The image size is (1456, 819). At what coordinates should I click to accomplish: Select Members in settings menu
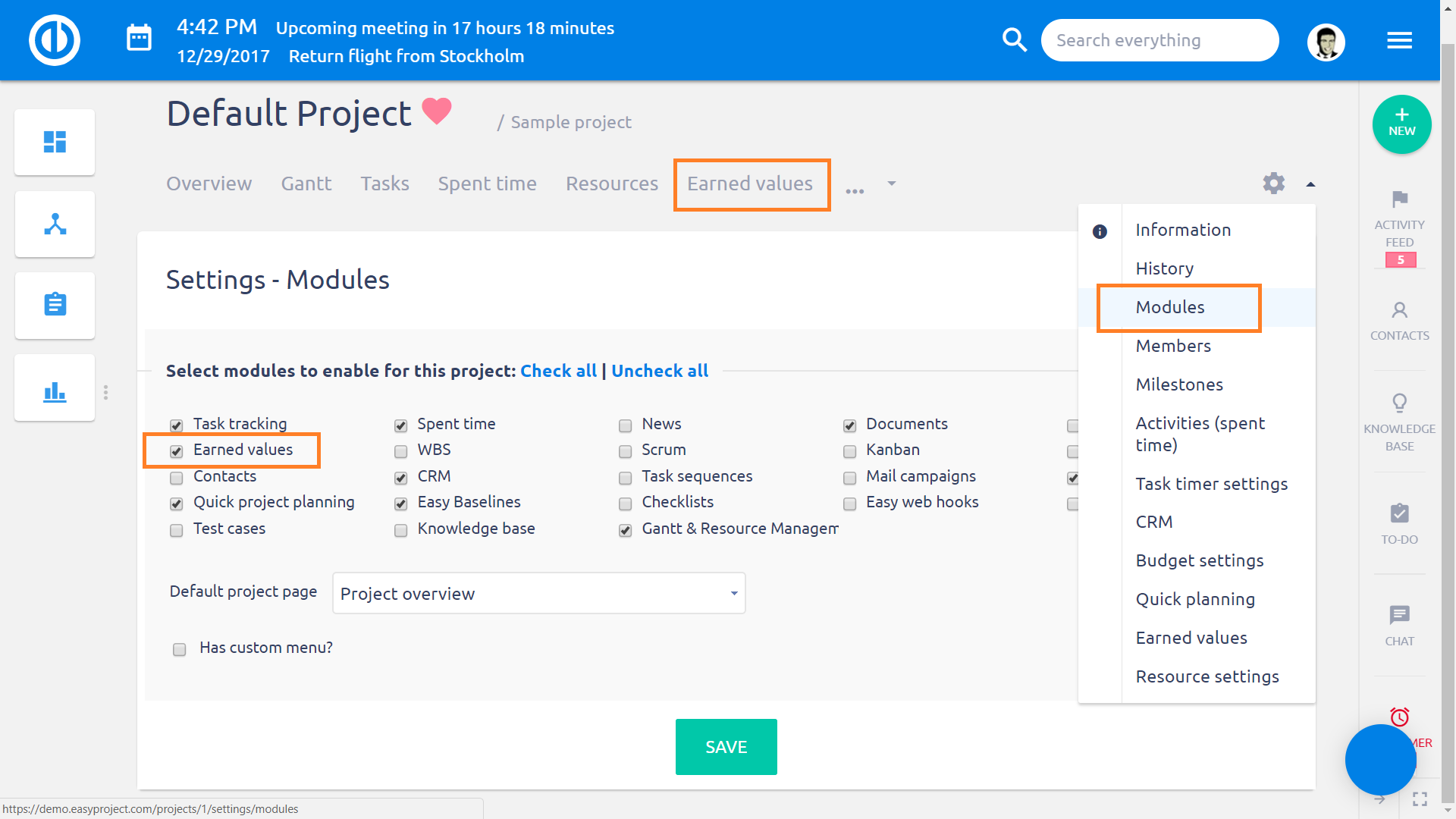point(1172,346)
